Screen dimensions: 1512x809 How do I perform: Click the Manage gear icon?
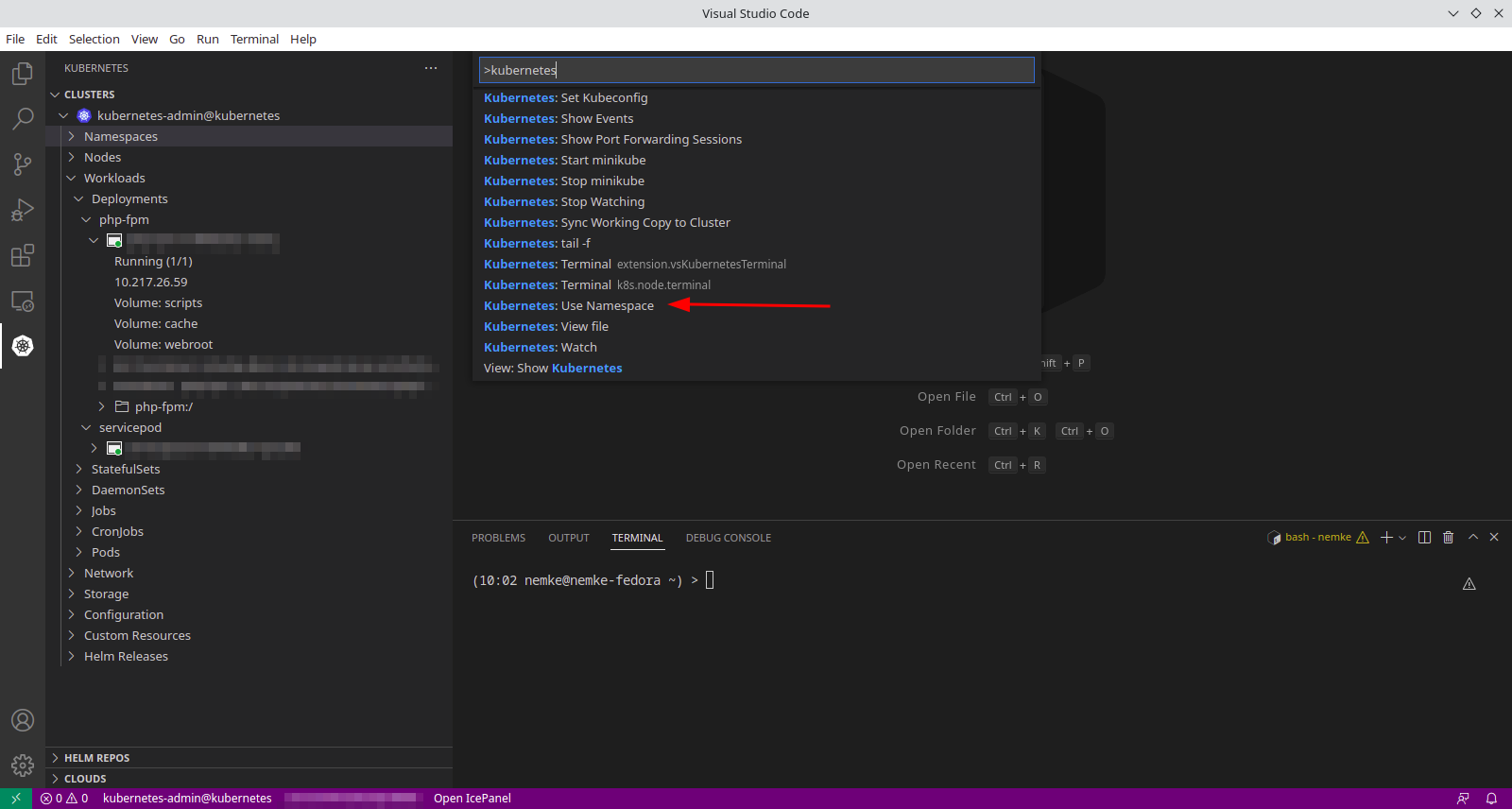(23, 765)
